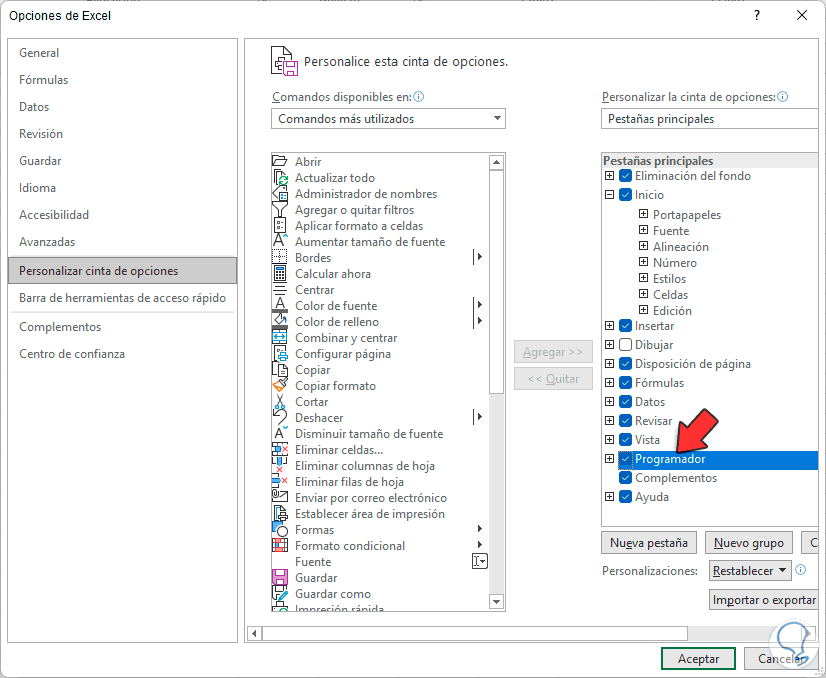Click the Disminuir tamaño de fuente icon

pos(279,434)
